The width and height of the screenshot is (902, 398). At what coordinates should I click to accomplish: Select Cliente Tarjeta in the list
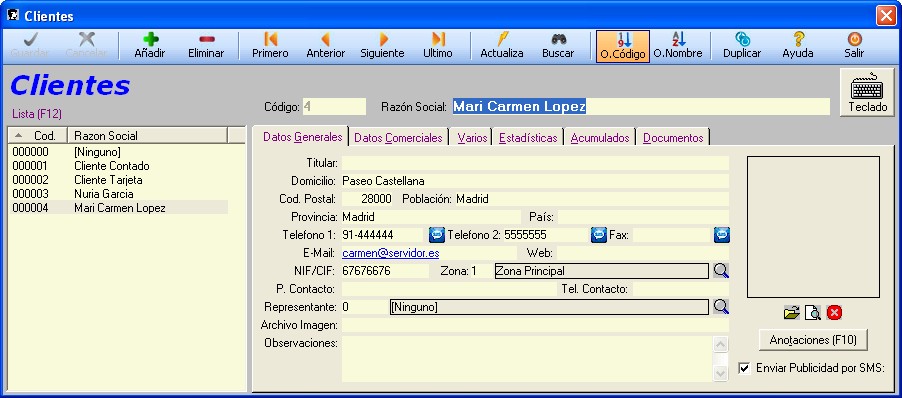(x=119, y=180)
